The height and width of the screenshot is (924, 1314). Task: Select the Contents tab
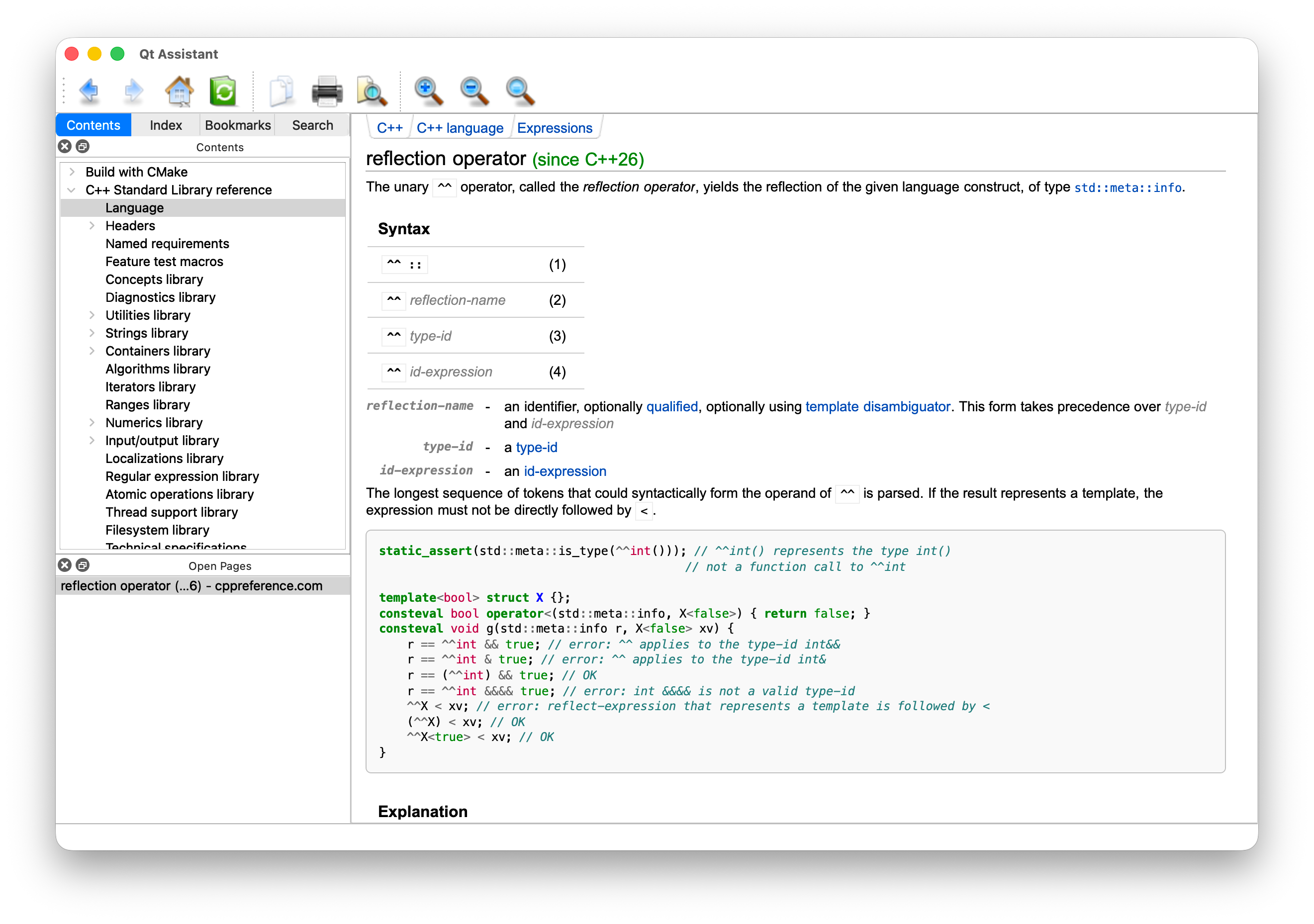[x=94, y=125]
